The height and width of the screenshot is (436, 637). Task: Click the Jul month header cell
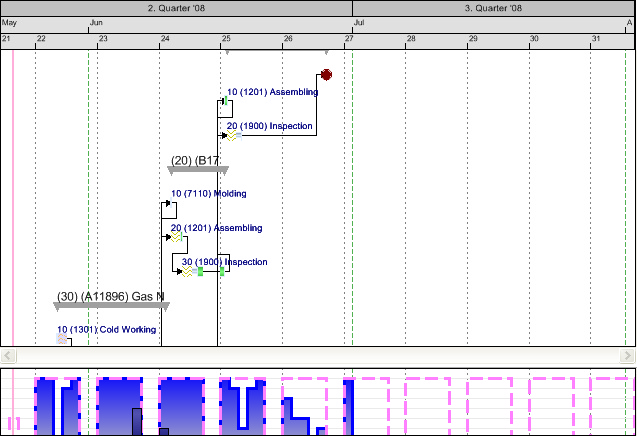pyautogui.click(x=492, y=22)
